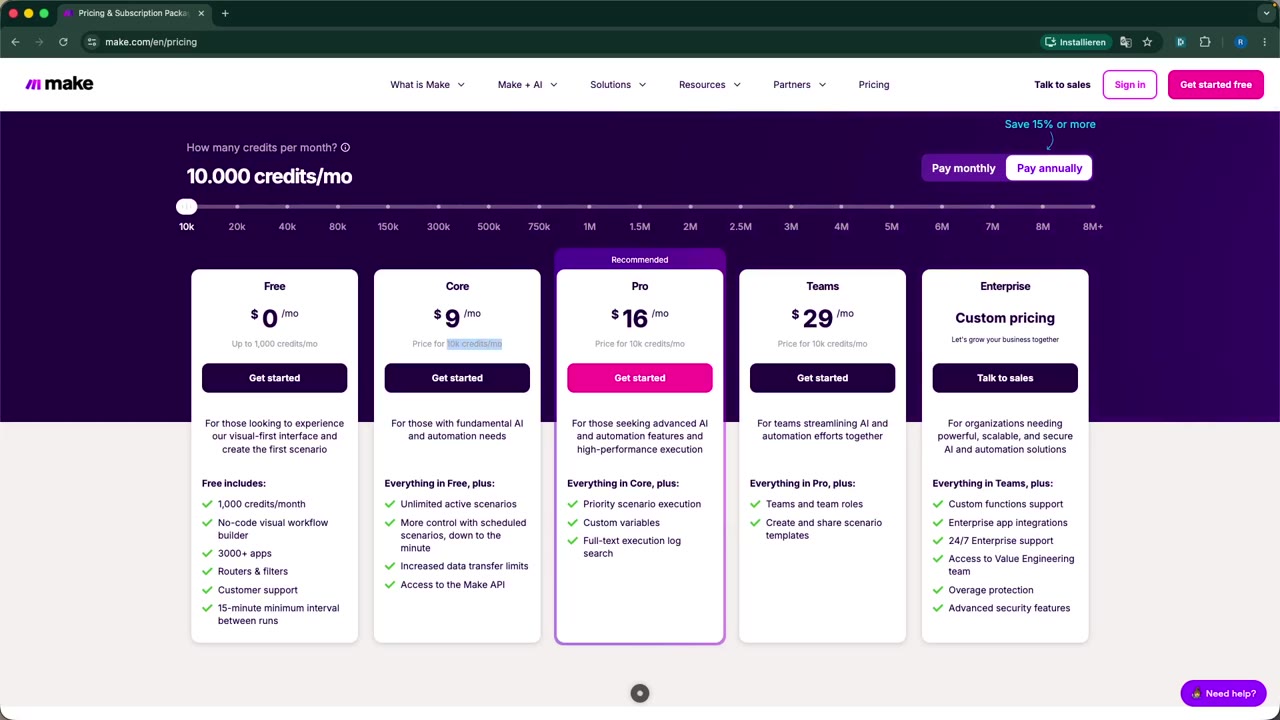Click the circular scroll indicator at bottom
Image resolution: width=1280 pixels, height=720 pixels.
pos(640,693)
